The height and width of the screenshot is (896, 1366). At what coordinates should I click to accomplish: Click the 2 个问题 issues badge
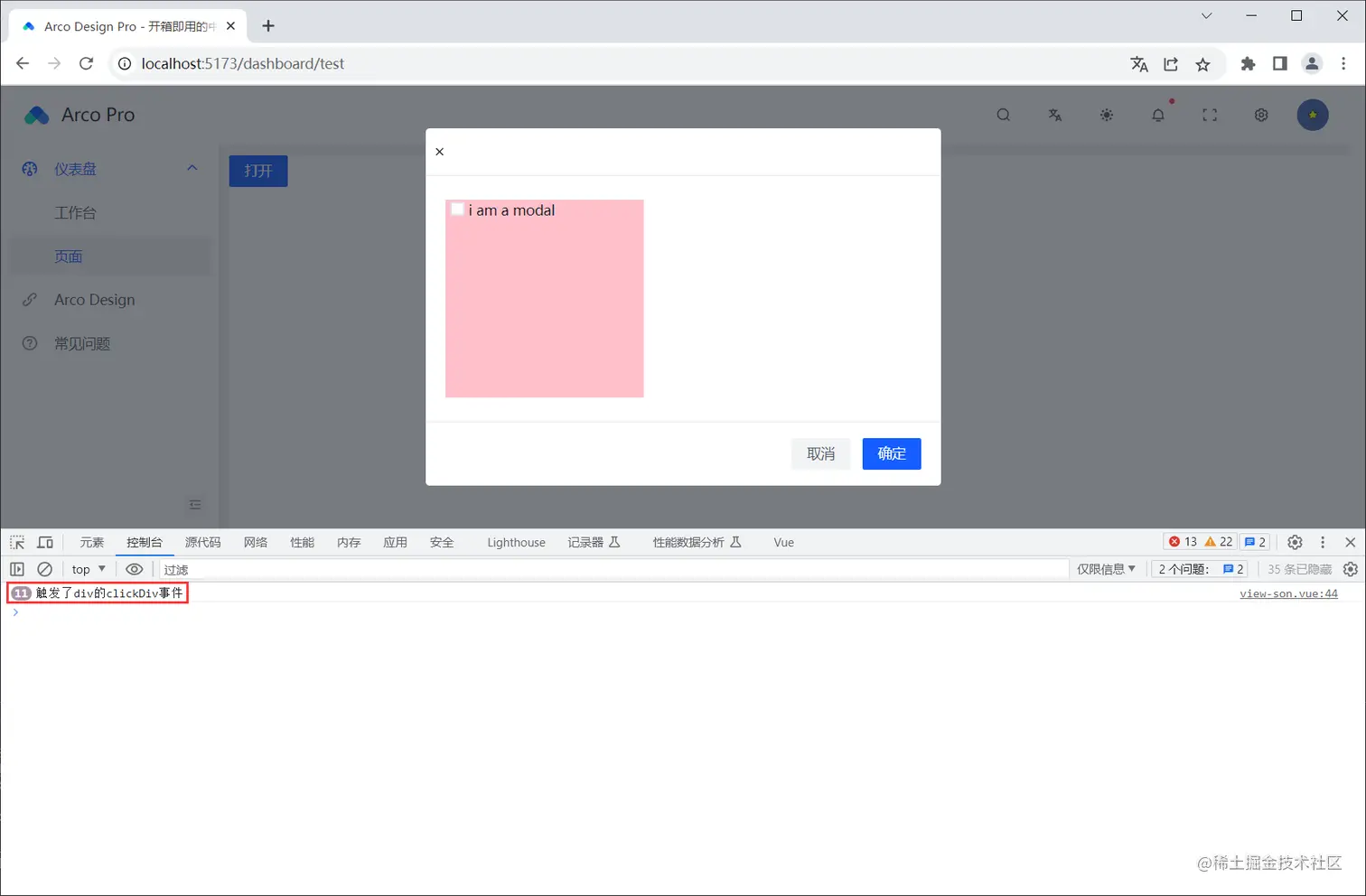tap(1201, 569)
